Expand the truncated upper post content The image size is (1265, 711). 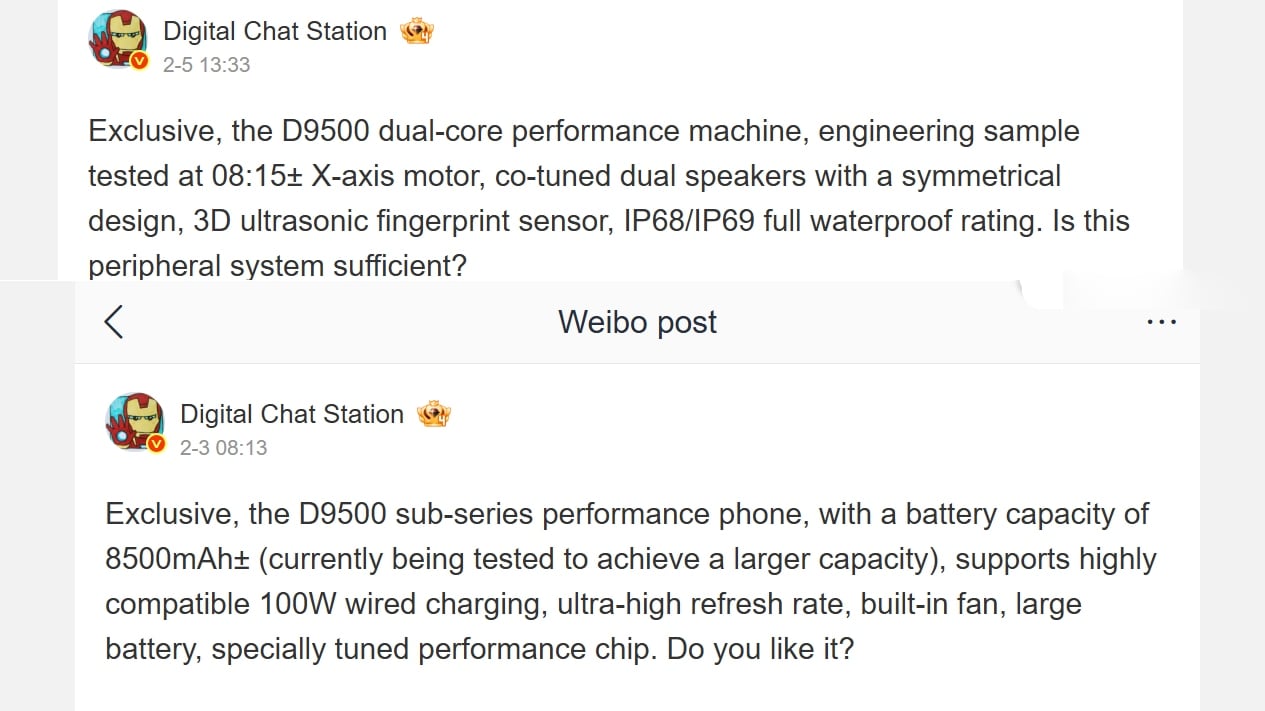click(x=277, y=265)
